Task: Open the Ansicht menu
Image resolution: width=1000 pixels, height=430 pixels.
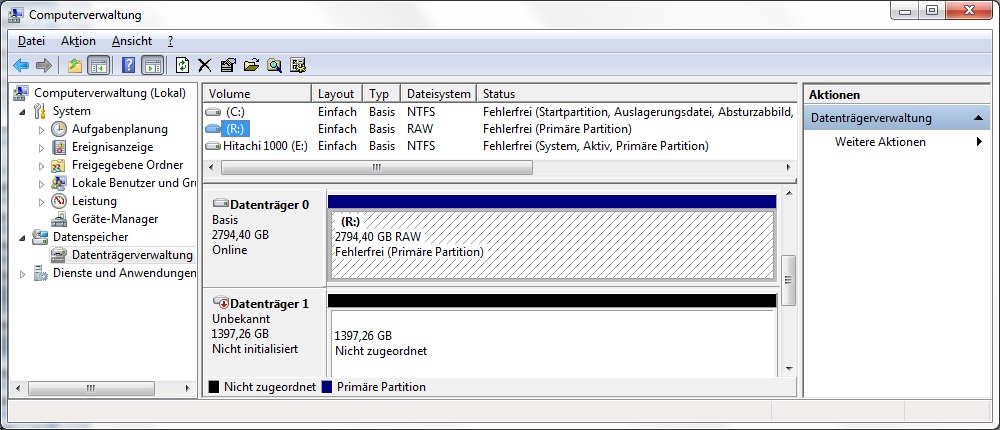Action: coord(132,41)
